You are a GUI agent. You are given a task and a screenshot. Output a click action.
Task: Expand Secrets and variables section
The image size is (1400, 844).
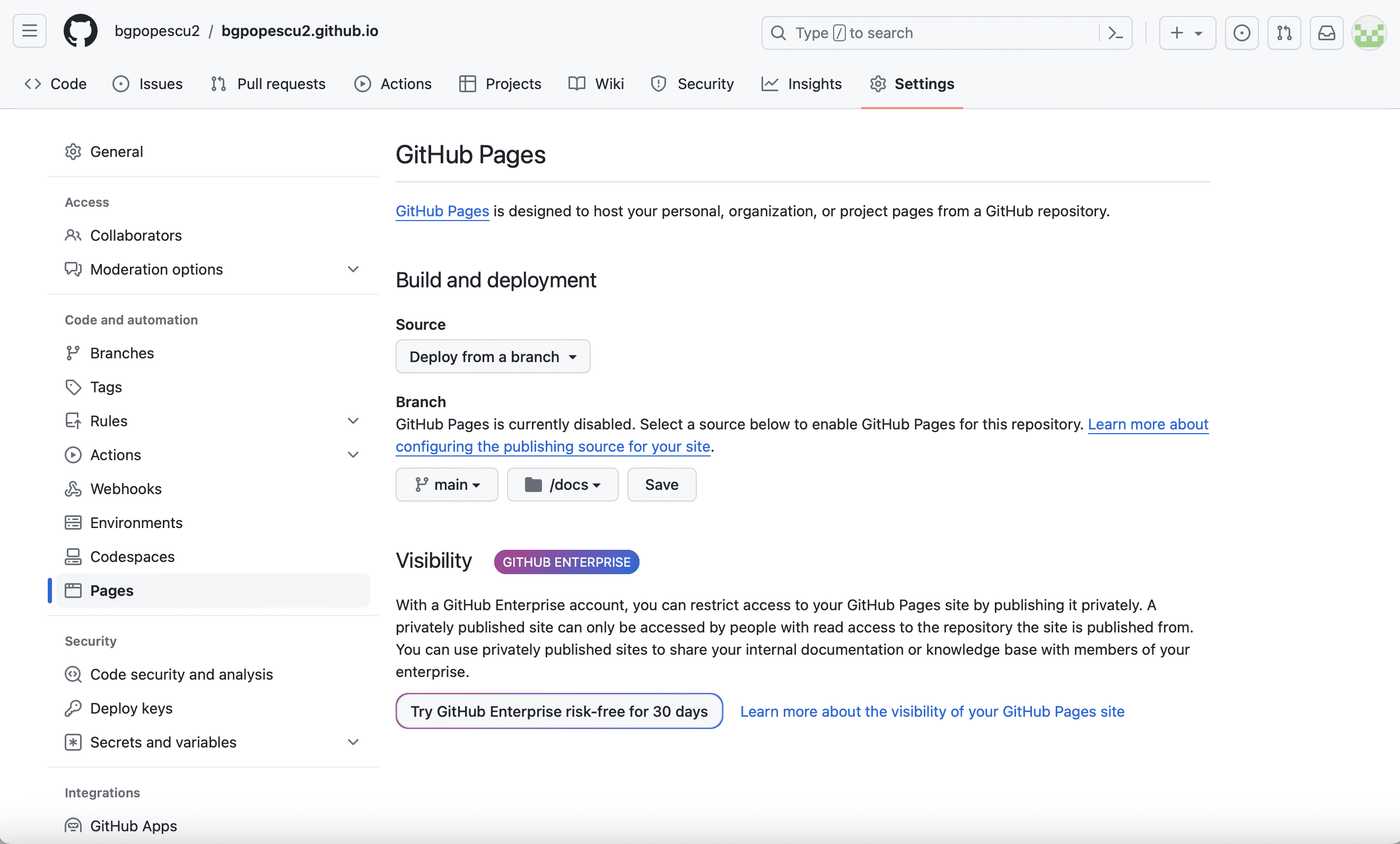[x=353, y=742]
